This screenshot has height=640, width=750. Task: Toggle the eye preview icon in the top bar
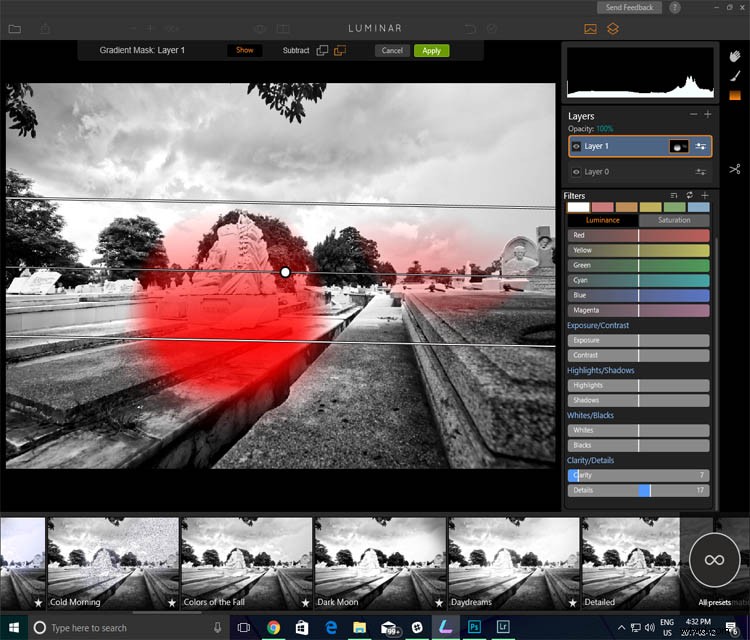[x=260, y=29]
